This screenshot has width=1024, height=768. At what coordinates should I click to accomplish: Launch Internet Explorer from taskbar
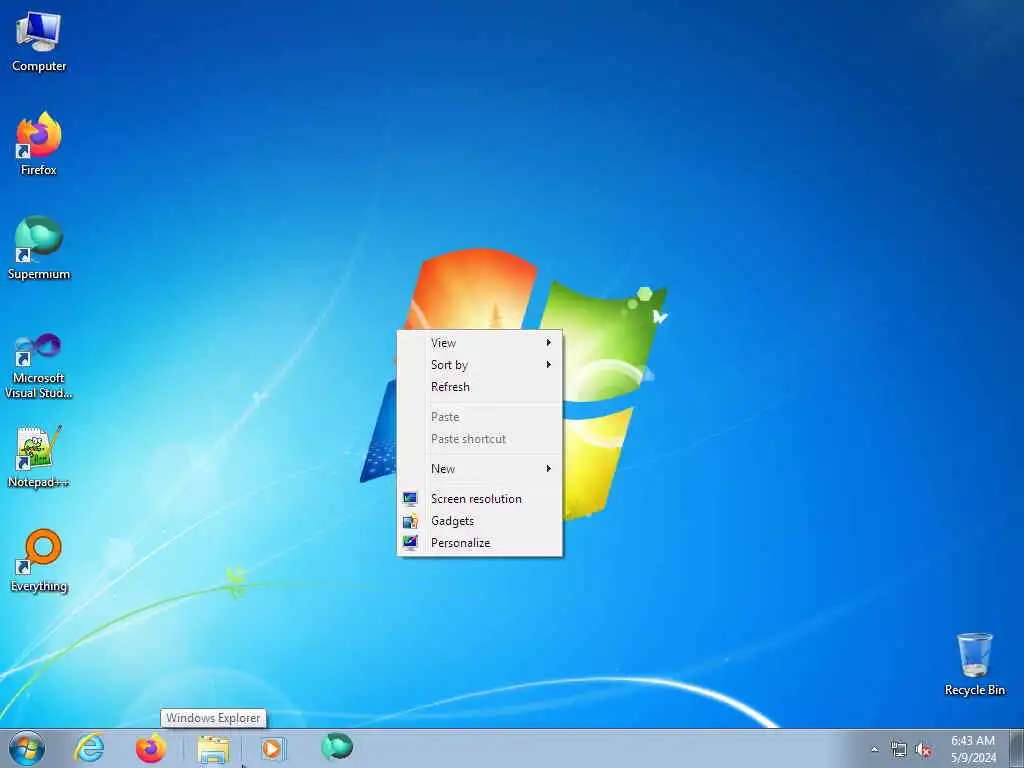[89, 748]
